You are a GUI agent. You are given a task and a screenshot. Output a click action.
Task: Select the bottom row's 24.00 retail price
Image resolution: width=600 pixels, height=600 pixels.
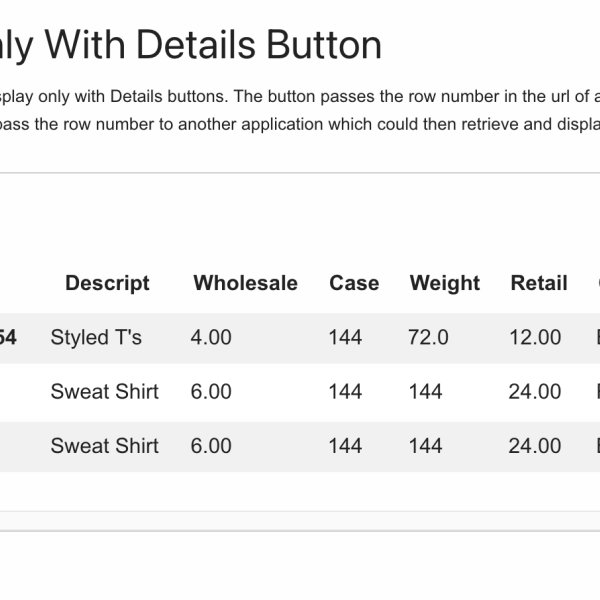534,446
